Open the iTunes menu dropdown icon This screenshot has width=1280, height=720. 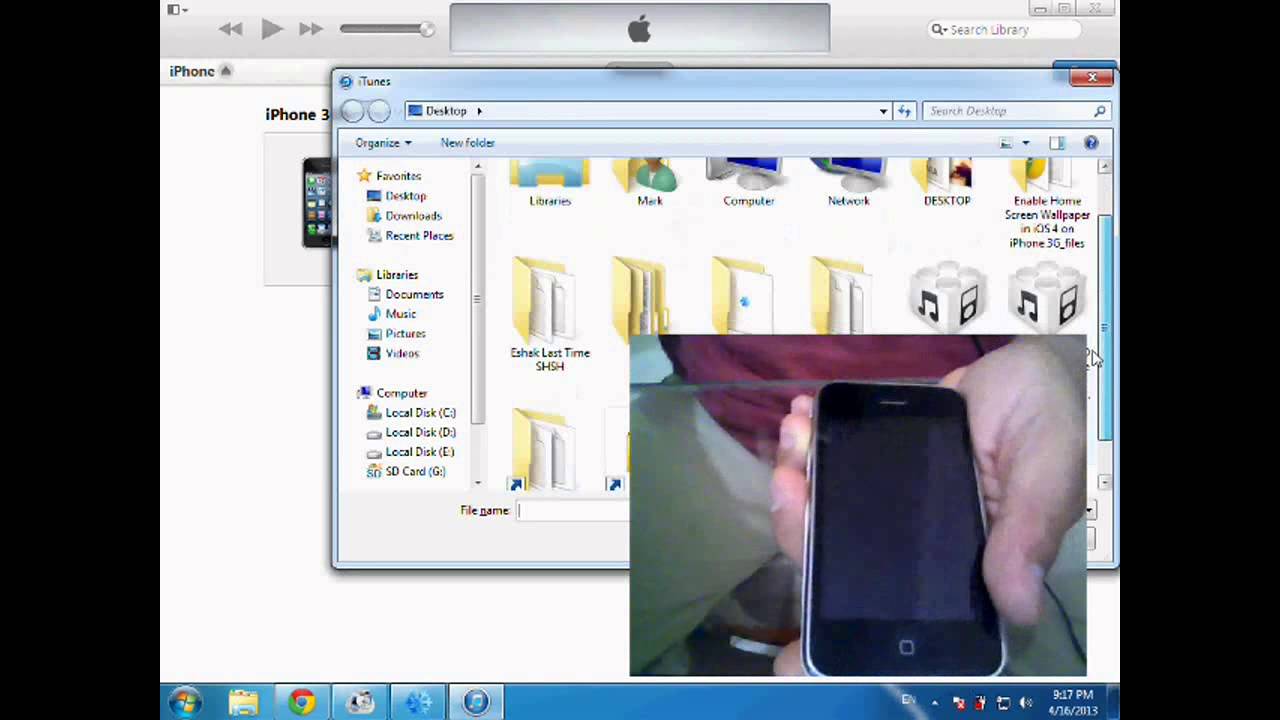click(x=177, y=10)
